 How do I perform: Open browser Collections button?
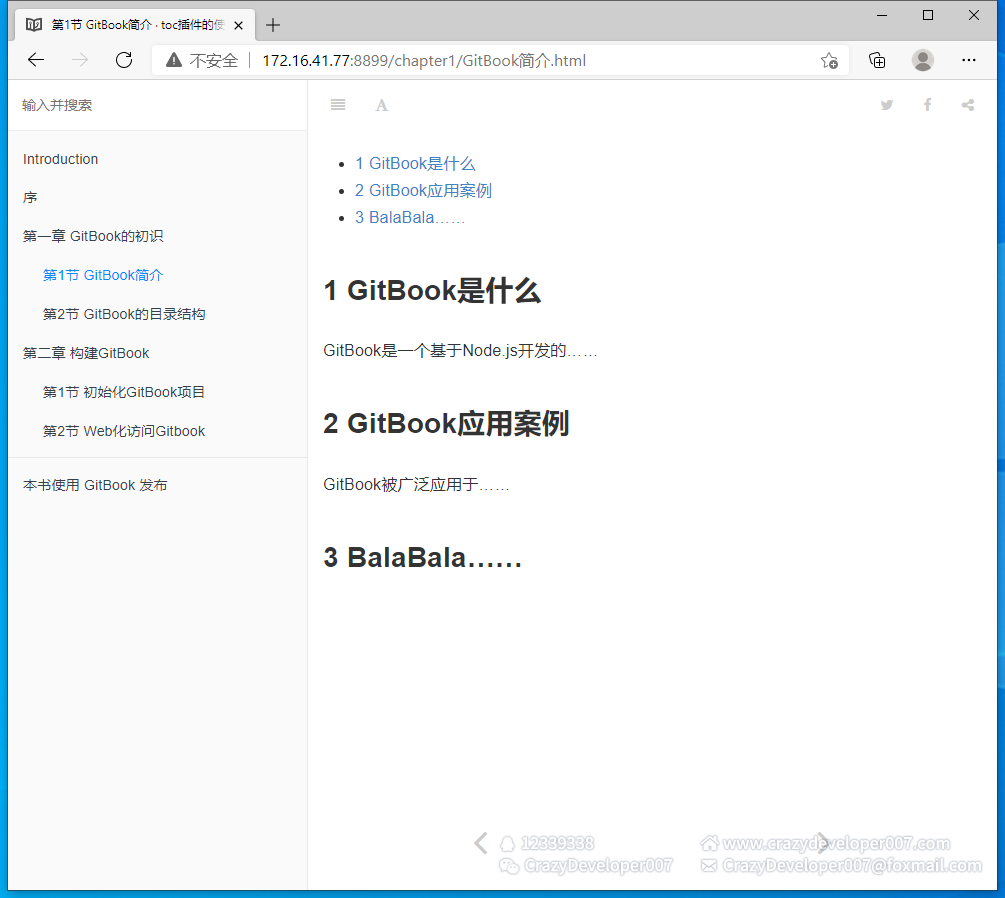point(877,60)
